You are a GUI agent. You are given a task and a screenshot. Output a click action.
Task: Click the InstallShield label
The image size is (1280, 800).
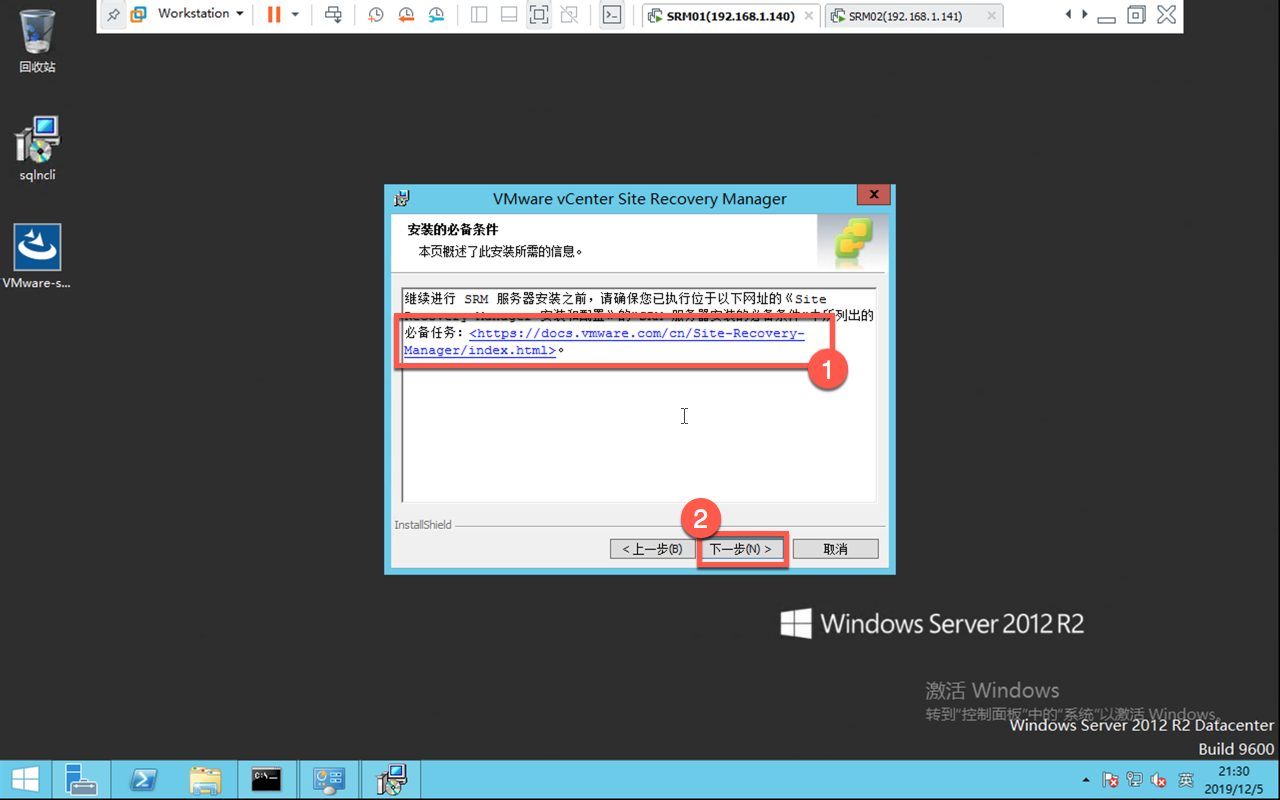coord(423,524)
